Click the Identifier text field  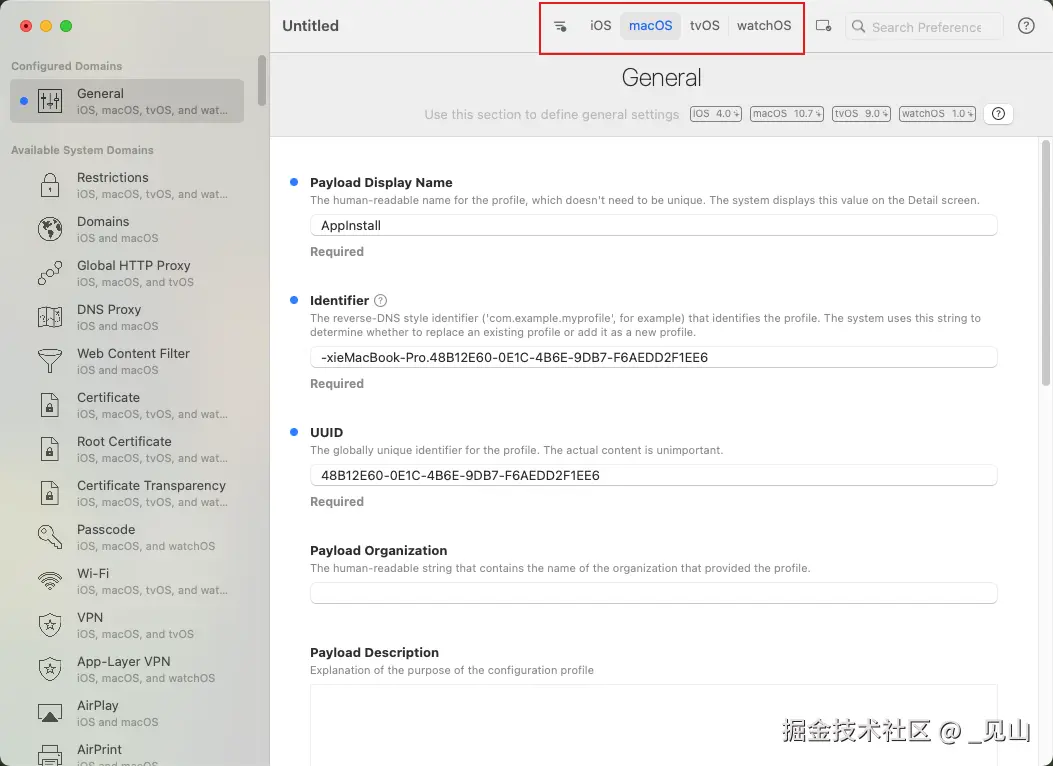pos(653,357)
